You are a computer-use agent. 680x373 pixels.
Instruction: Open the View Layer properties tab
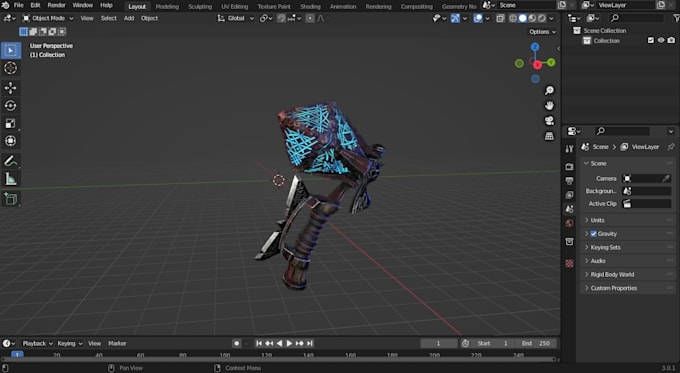coord(569,195)
